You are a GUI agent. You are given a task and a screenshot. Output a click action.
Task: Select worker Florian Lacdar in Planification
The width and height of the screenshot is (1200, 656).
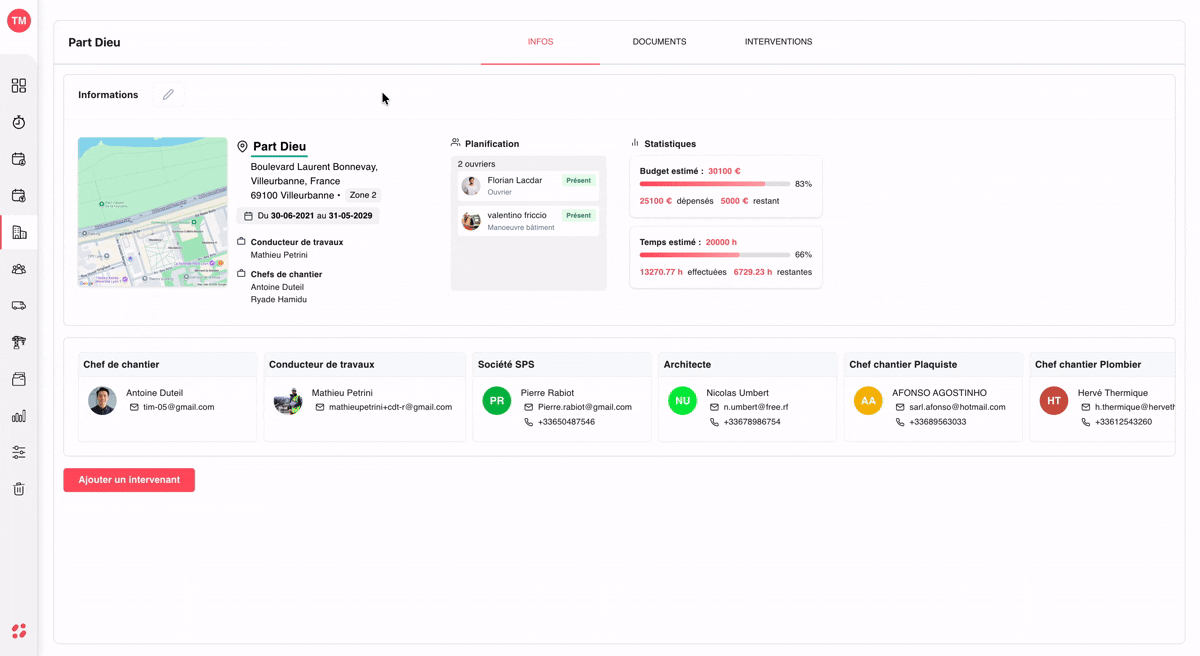click(x=528, y=186)
